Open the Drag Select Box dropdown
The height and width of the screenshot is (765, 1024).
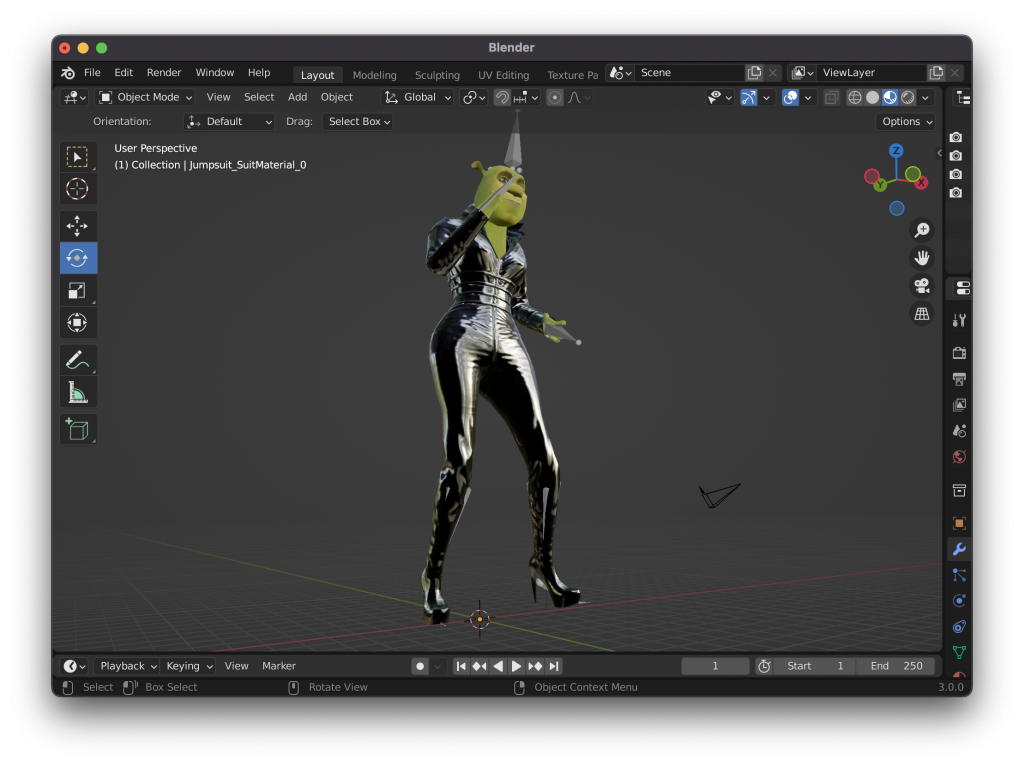(x=358, y=122)
